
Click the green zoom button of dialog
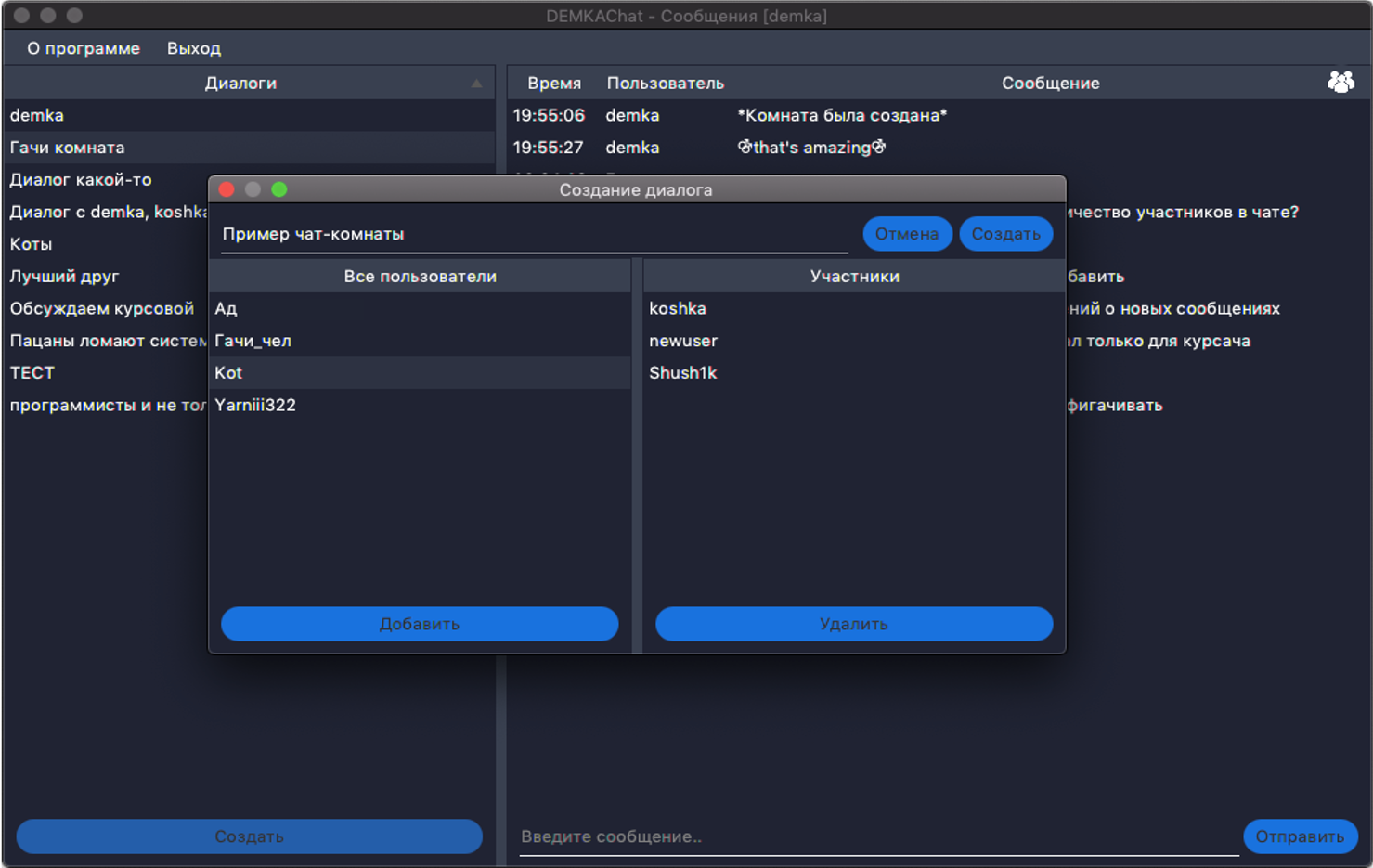pyautogui.click(x=279, y=189)
